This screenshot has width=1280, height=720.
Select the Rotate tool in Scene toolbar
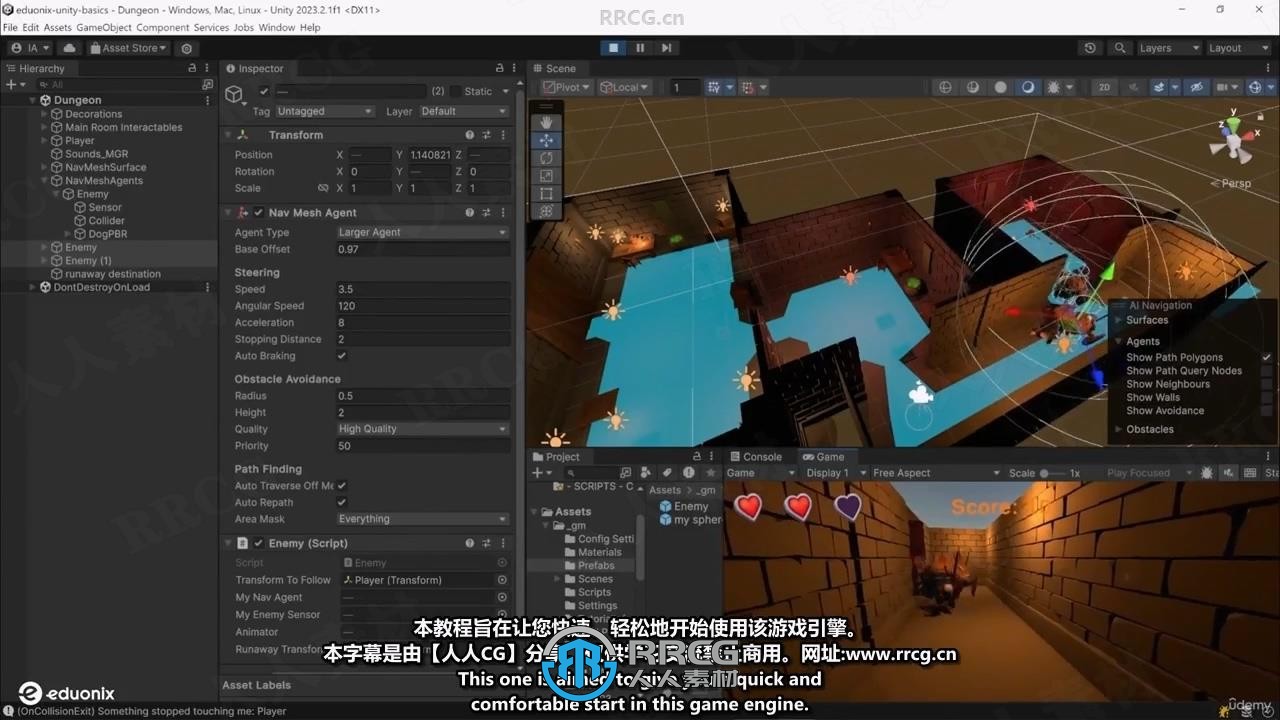[546, 158]
